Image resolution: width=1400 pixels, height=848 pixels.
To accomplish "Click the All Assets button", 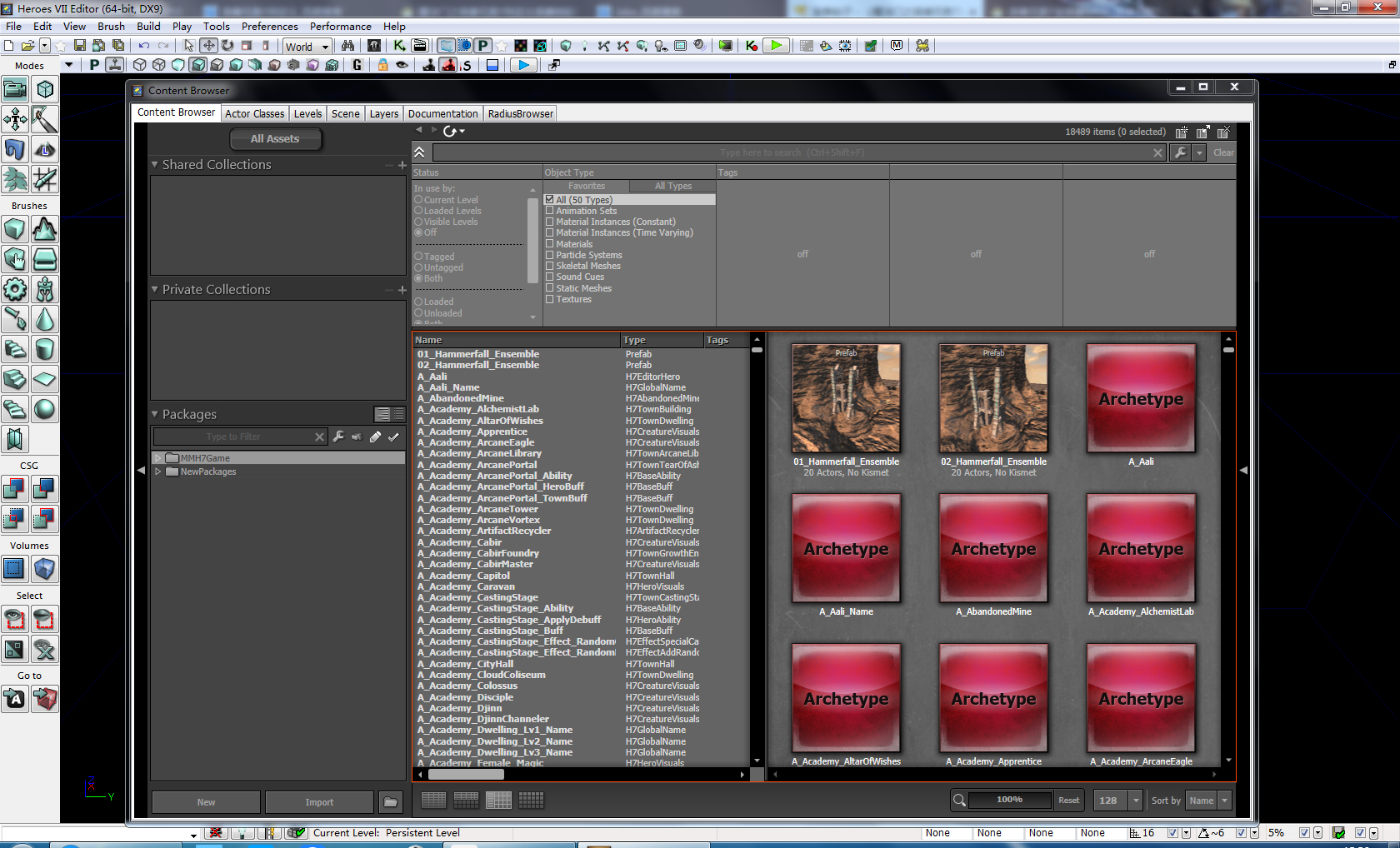I will pyautogui.click(x=275, y=139).
